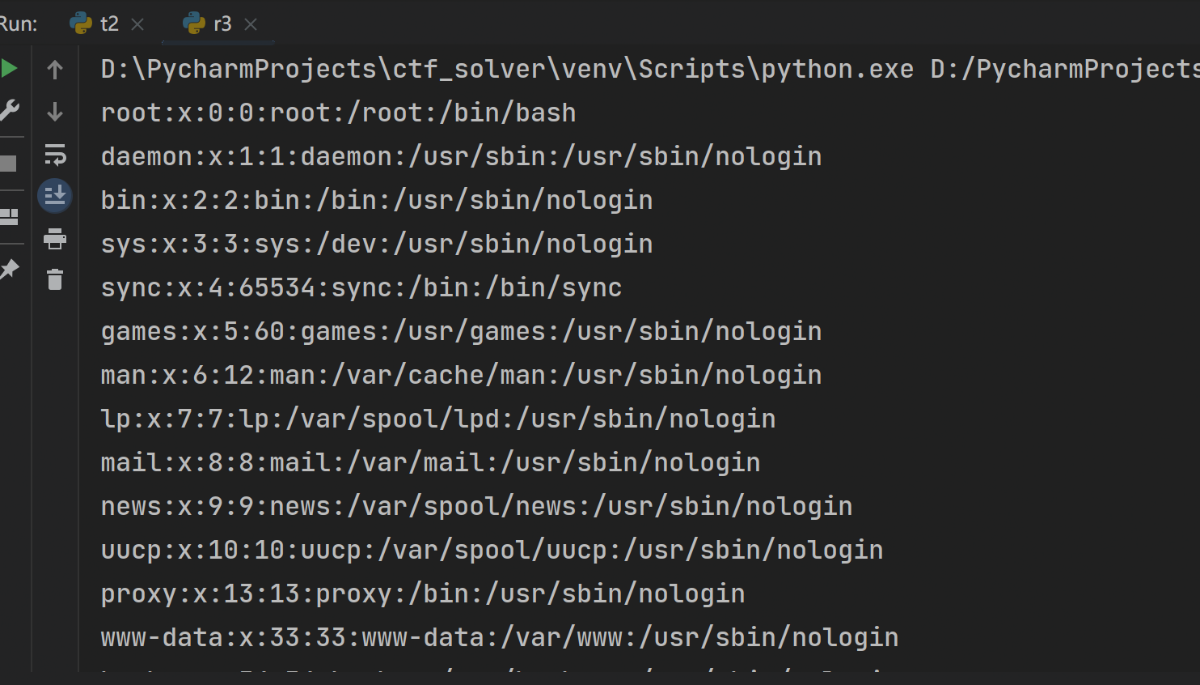The height and width of the screenshot is (685, 1200).
Task: Close the r3 run tab
Action: (x=251, y=24)
